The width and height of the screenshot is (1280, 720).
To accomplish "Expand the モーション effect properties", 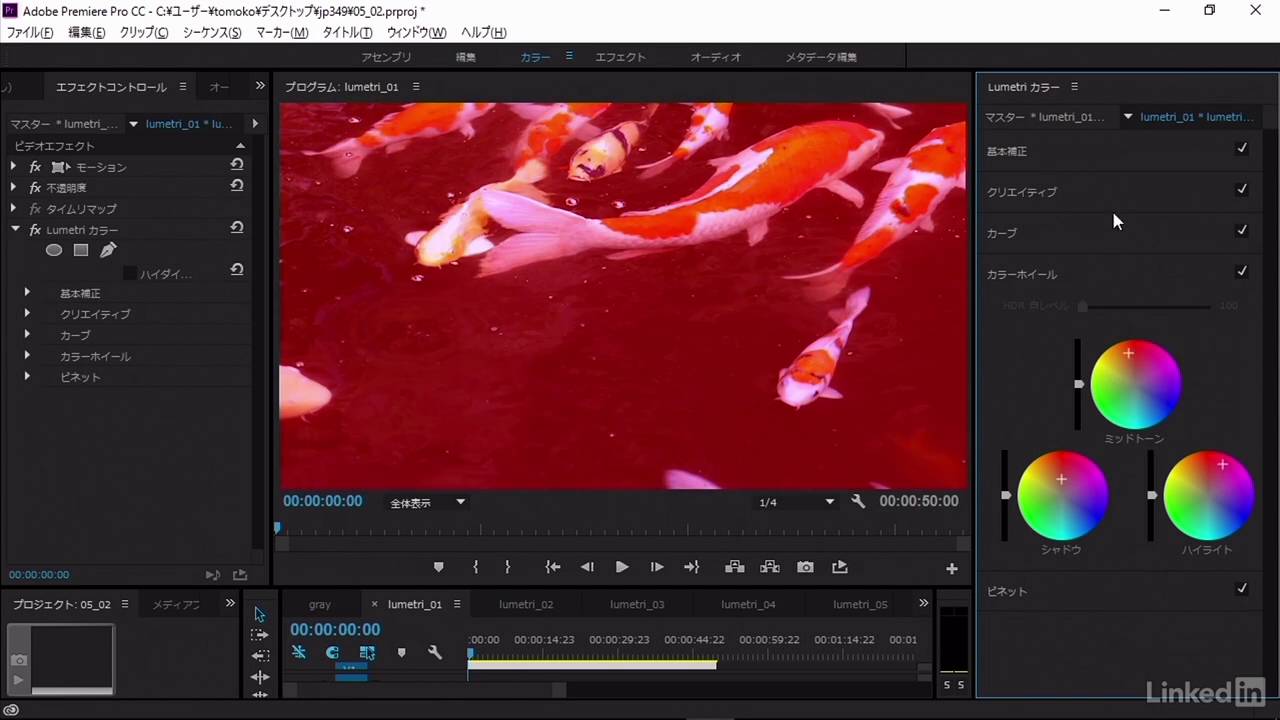I will [x=14, y=167].
